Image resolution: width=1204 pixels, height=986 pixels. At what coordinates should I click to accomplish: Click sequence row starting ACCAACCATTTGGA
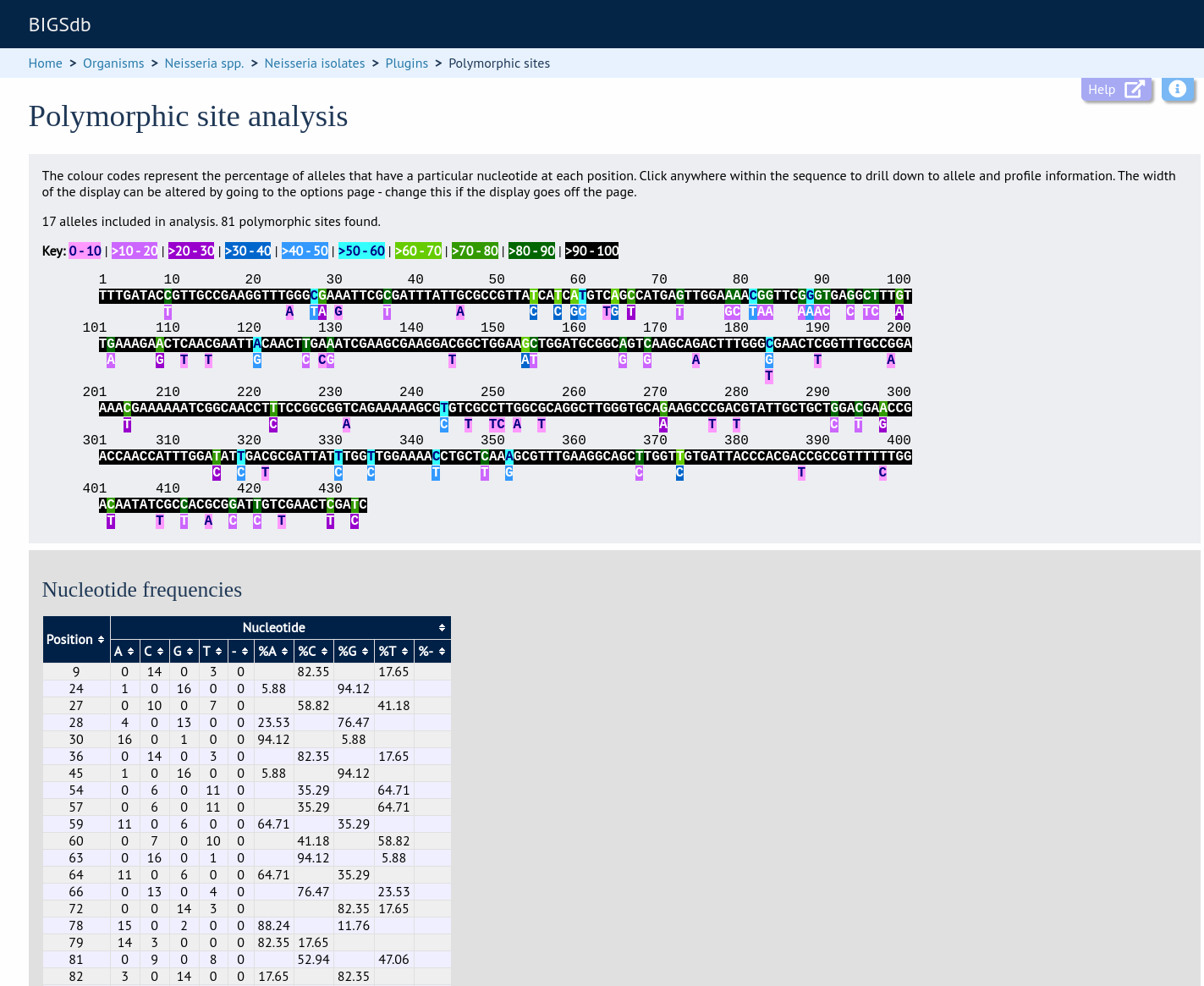505,456
